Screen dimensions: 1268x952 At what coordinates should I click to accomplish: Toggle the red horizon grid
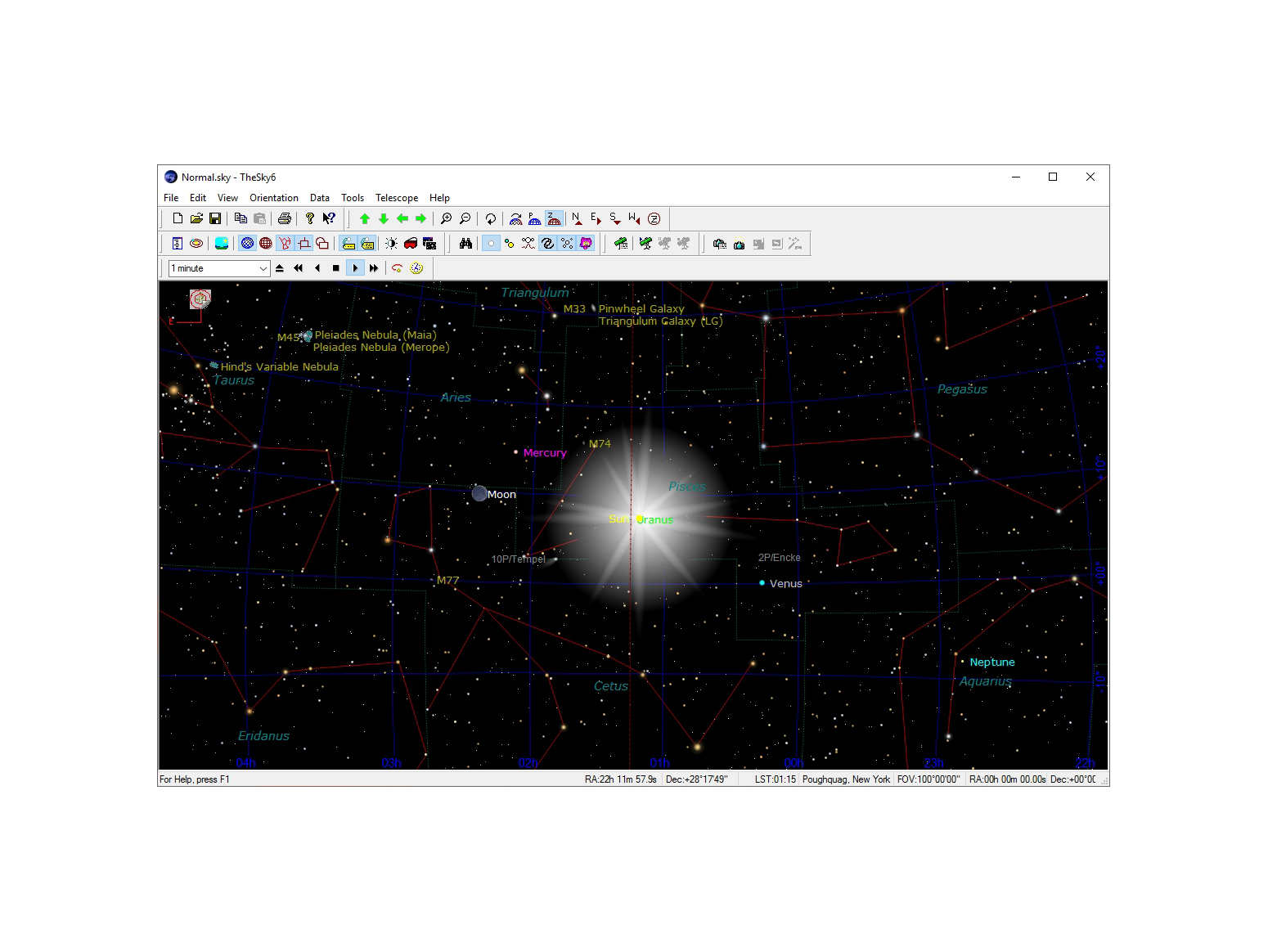[266, 244]
